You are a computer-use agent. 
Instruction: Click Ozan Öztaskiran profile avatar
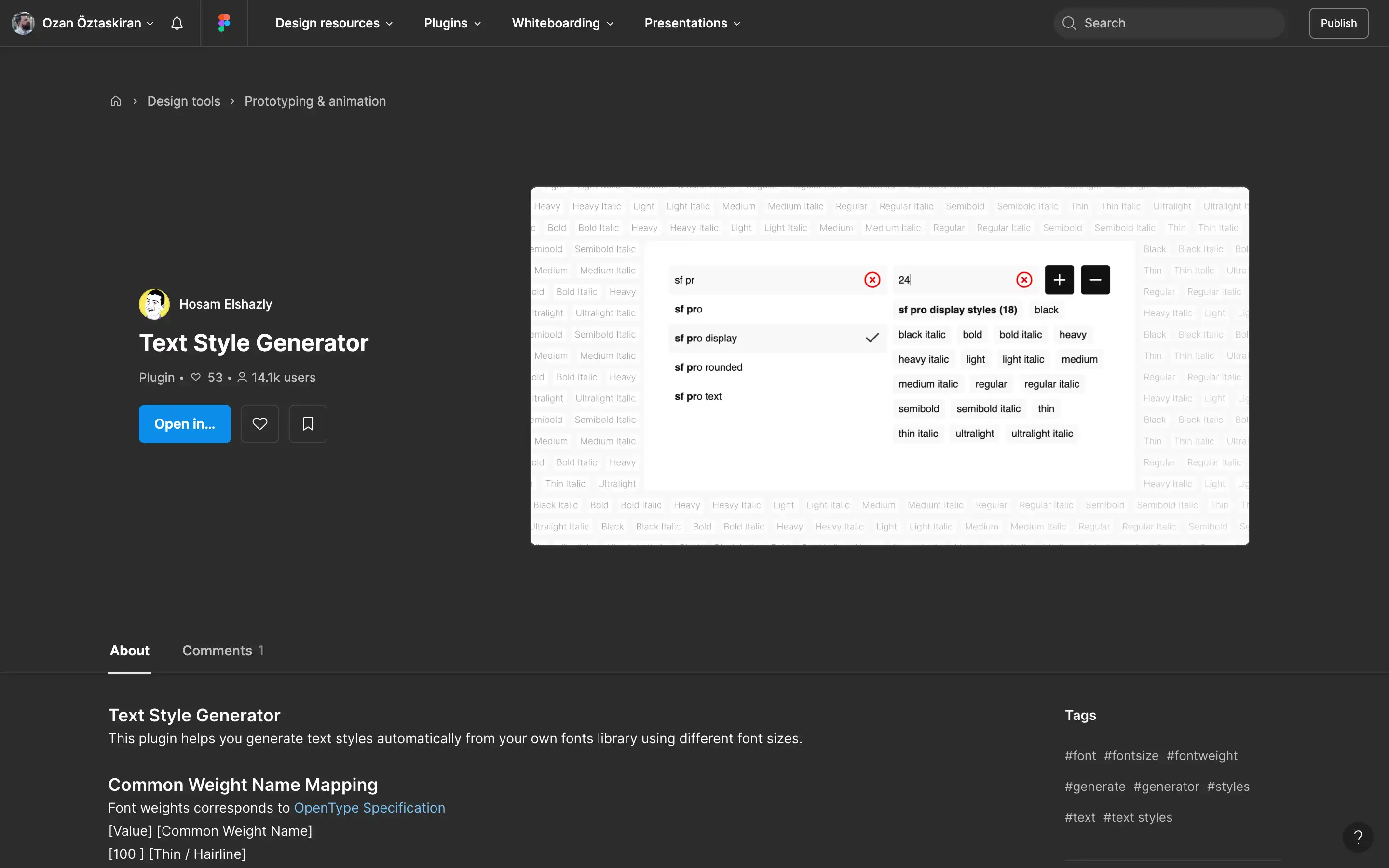tap(23, 23)
